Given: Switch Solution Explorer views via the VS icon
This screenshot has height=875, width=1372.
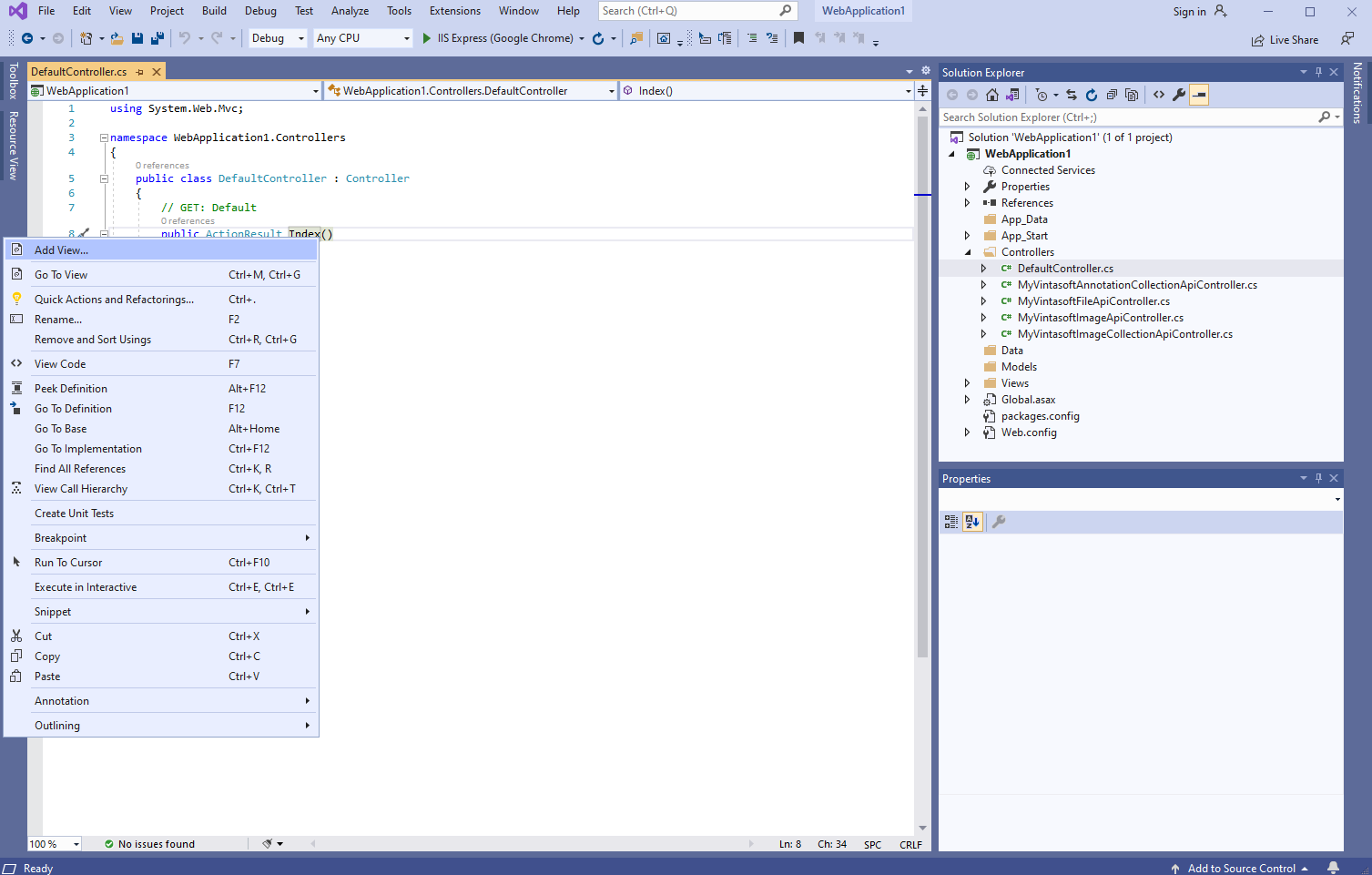Looking at the screenshot, I should point(1012,95).
